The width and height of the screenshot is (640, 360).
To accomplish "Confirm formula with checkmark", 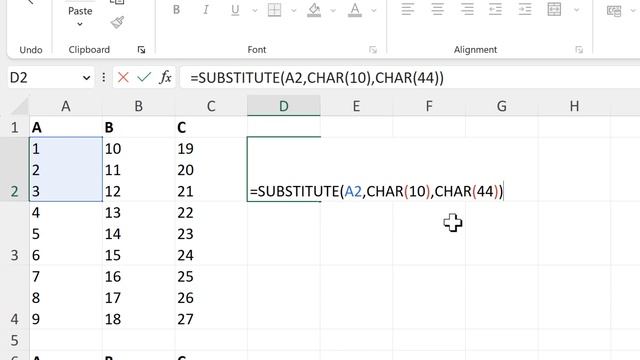I will click(x=144, y=77).
